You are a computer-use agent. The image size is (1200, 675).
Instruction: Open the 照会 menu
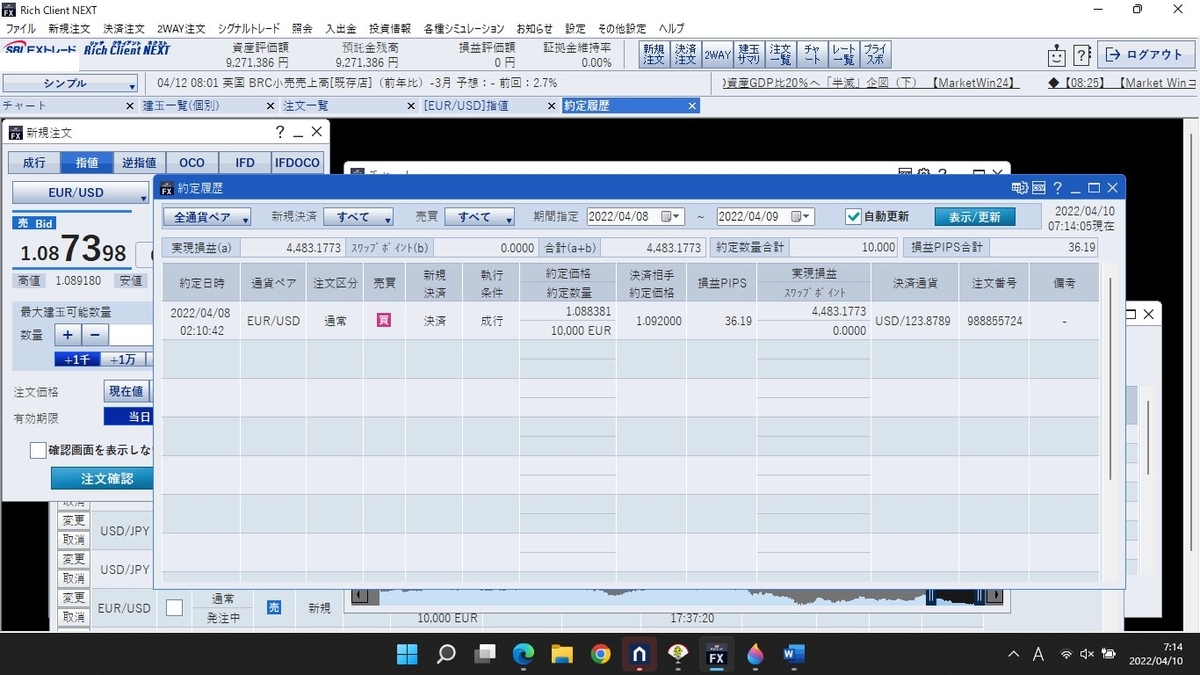[302, 29]
